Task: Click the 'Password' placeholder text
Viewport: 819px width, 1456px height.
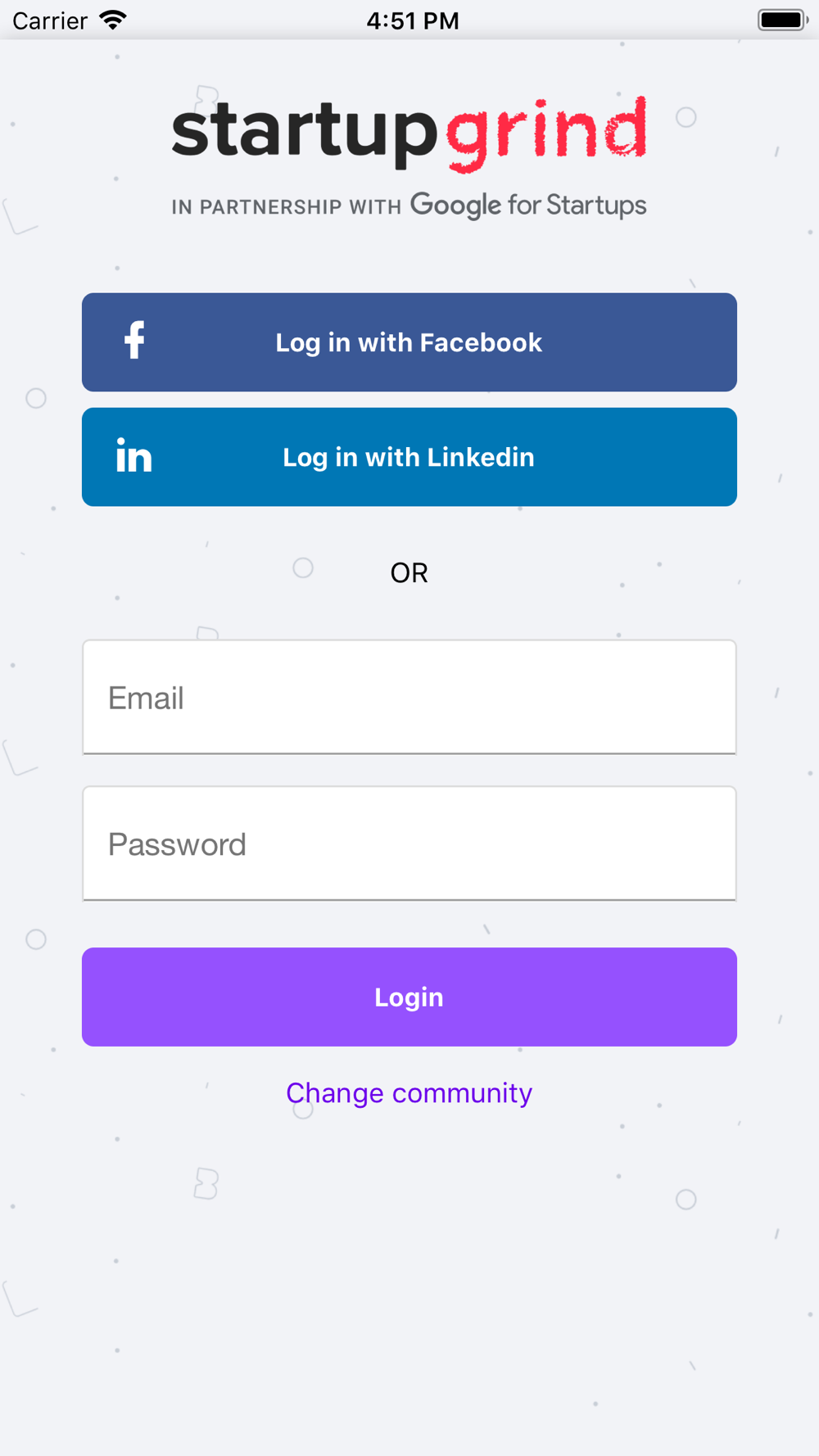Action: (x=177, y=844)
